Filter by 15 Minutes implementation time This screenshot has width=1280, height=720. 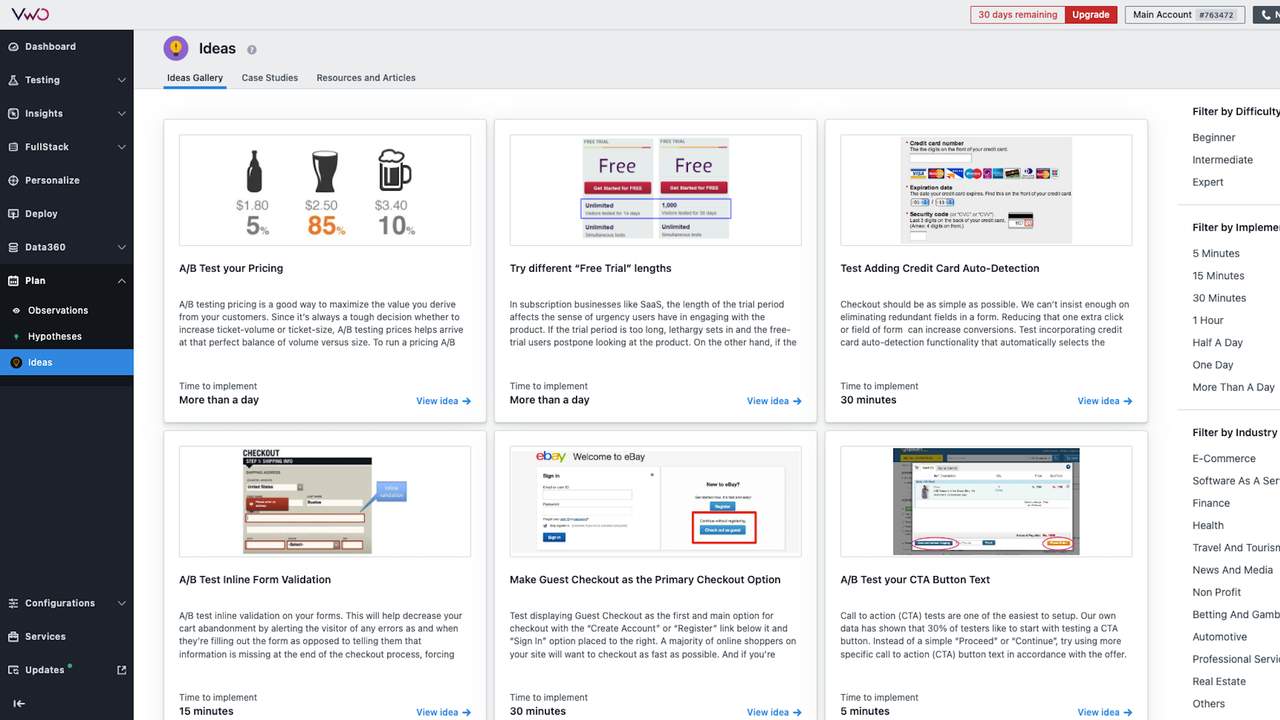[1218, 276]
